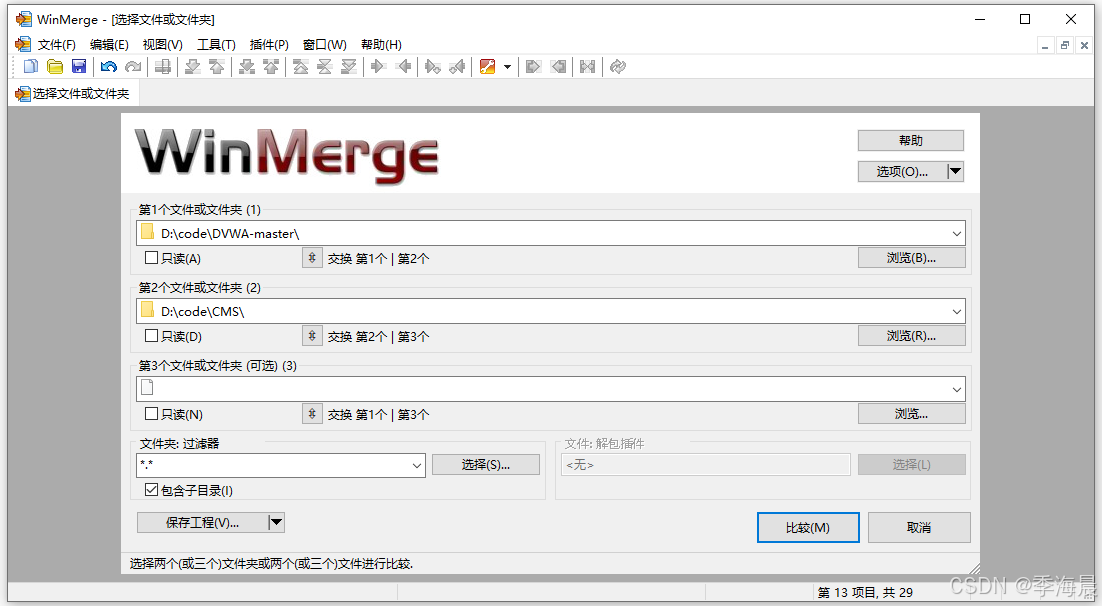Expand the third optional path dropdown
The height and width of the screenshot is (606, 1102).
pos(956,389)
